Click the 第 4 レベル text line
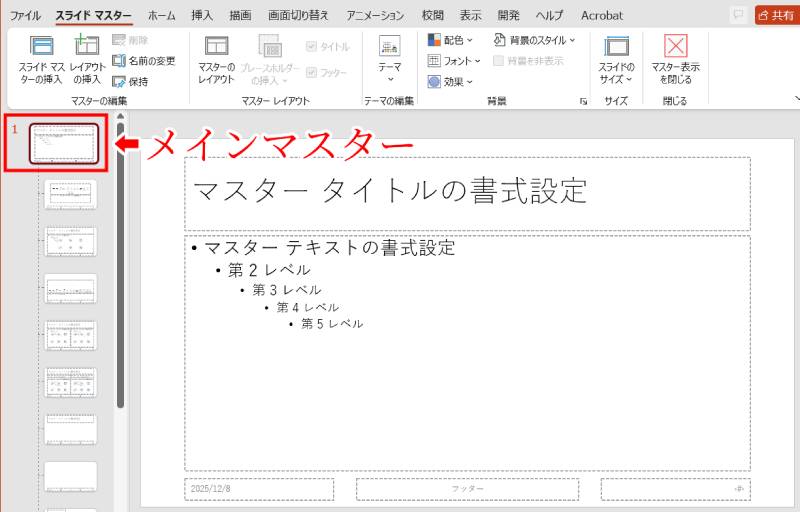This screenshot has height=512, width=800. coord(308,308)
